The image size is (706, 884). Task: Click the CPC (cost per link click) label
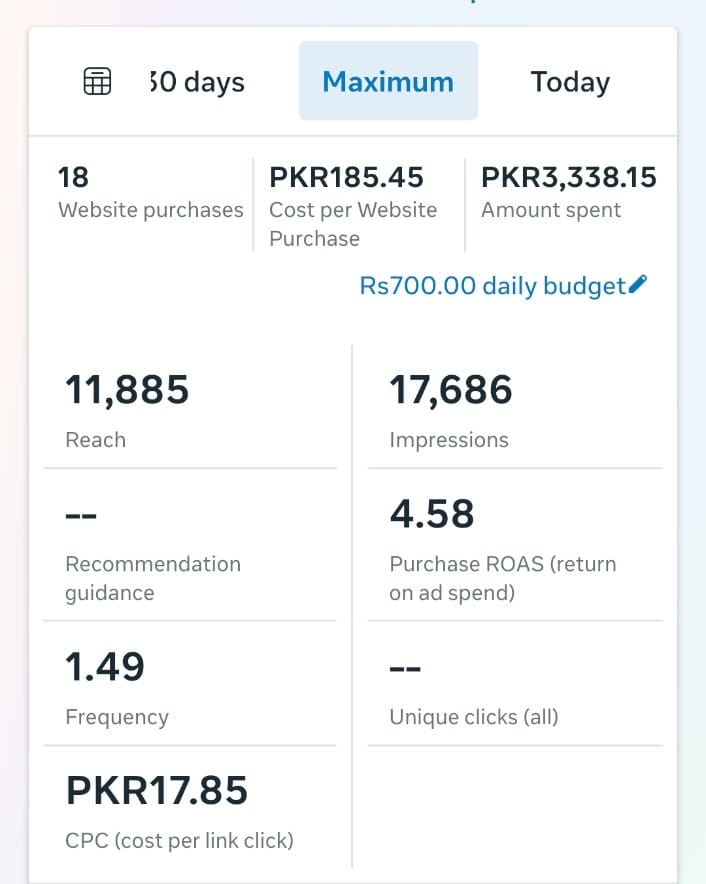[x=179, y=840]
